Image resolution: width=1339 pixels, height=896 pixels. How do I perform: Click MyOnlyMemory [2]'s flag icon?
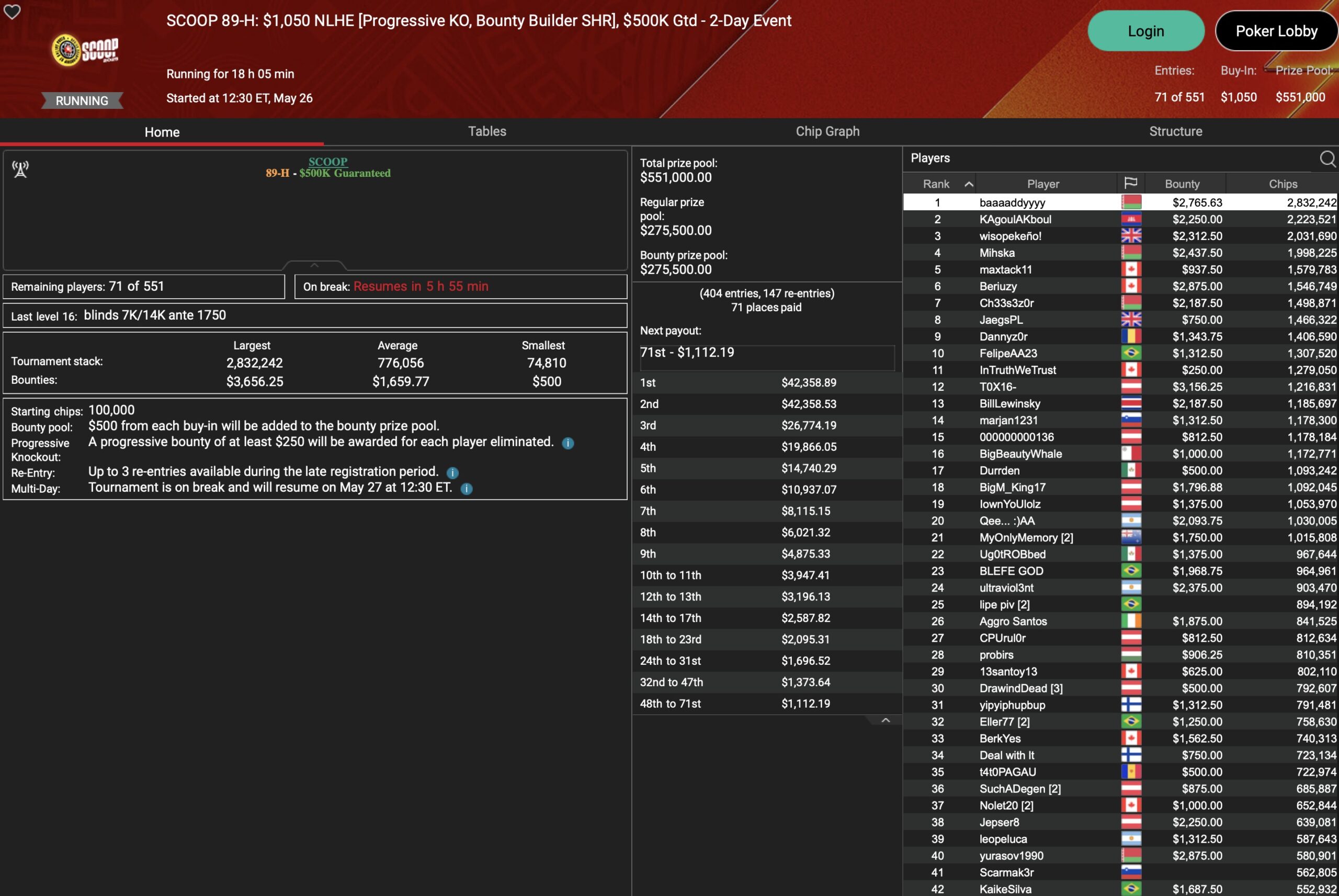click(x=1131, y=537)
